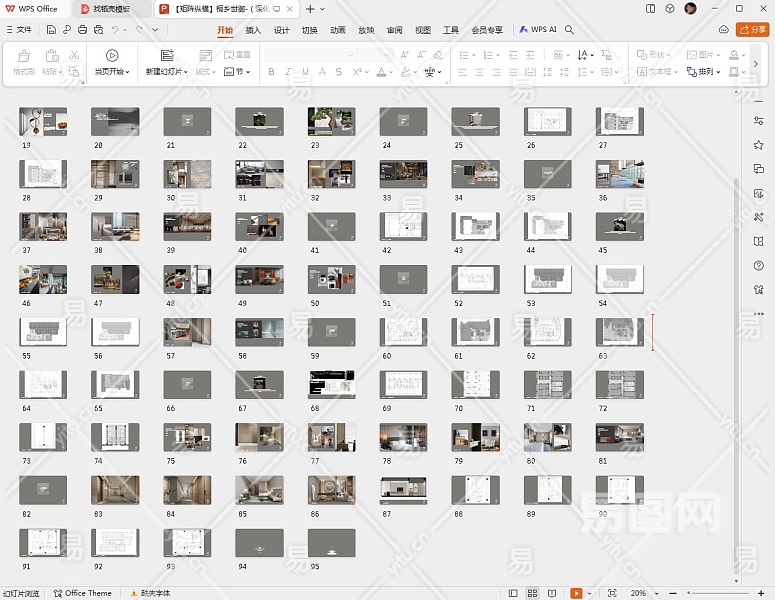Click the start slideshow from current slide icon
This screenshot has height=600, width=775.
[112, 56]
